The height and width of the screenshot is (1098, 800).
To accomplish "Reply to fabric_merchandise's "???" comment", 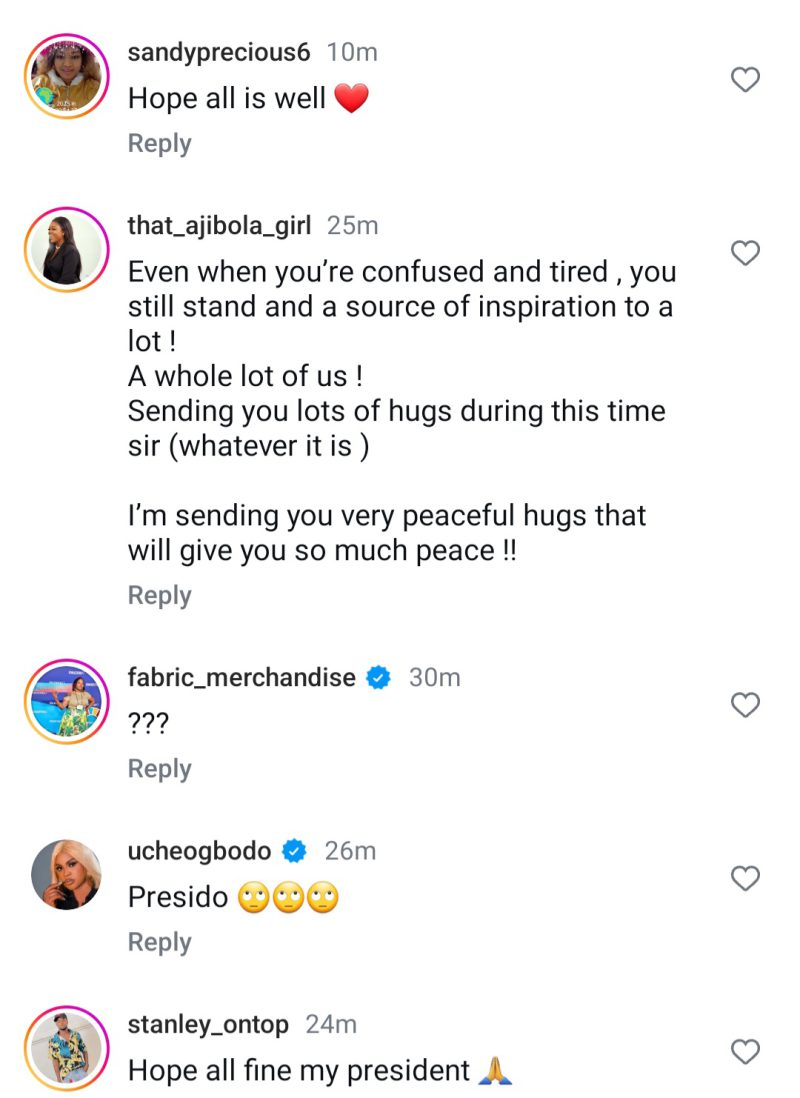I will pyautogui.click(x=159, y=769).
